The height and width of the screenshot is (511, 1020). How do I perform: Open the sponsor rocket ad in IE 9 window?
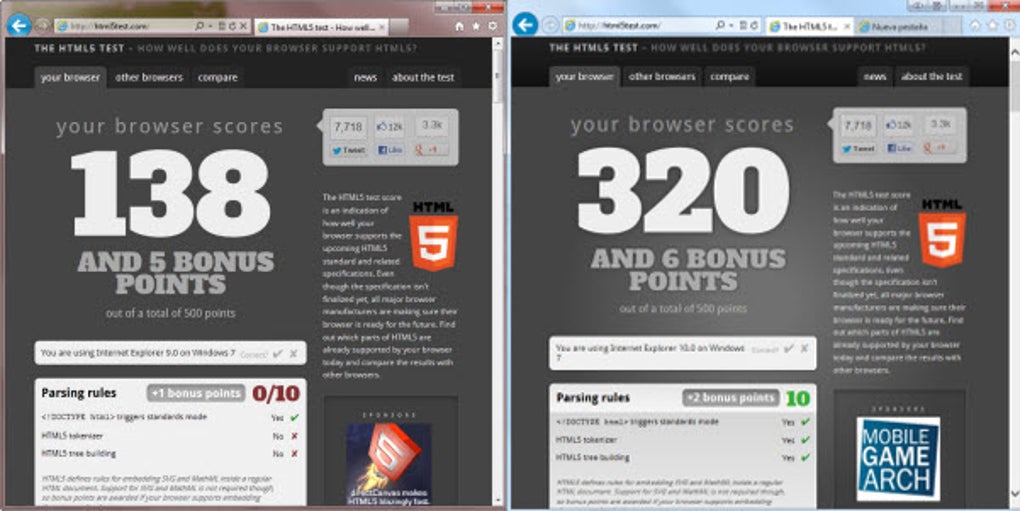coord(389,464)
